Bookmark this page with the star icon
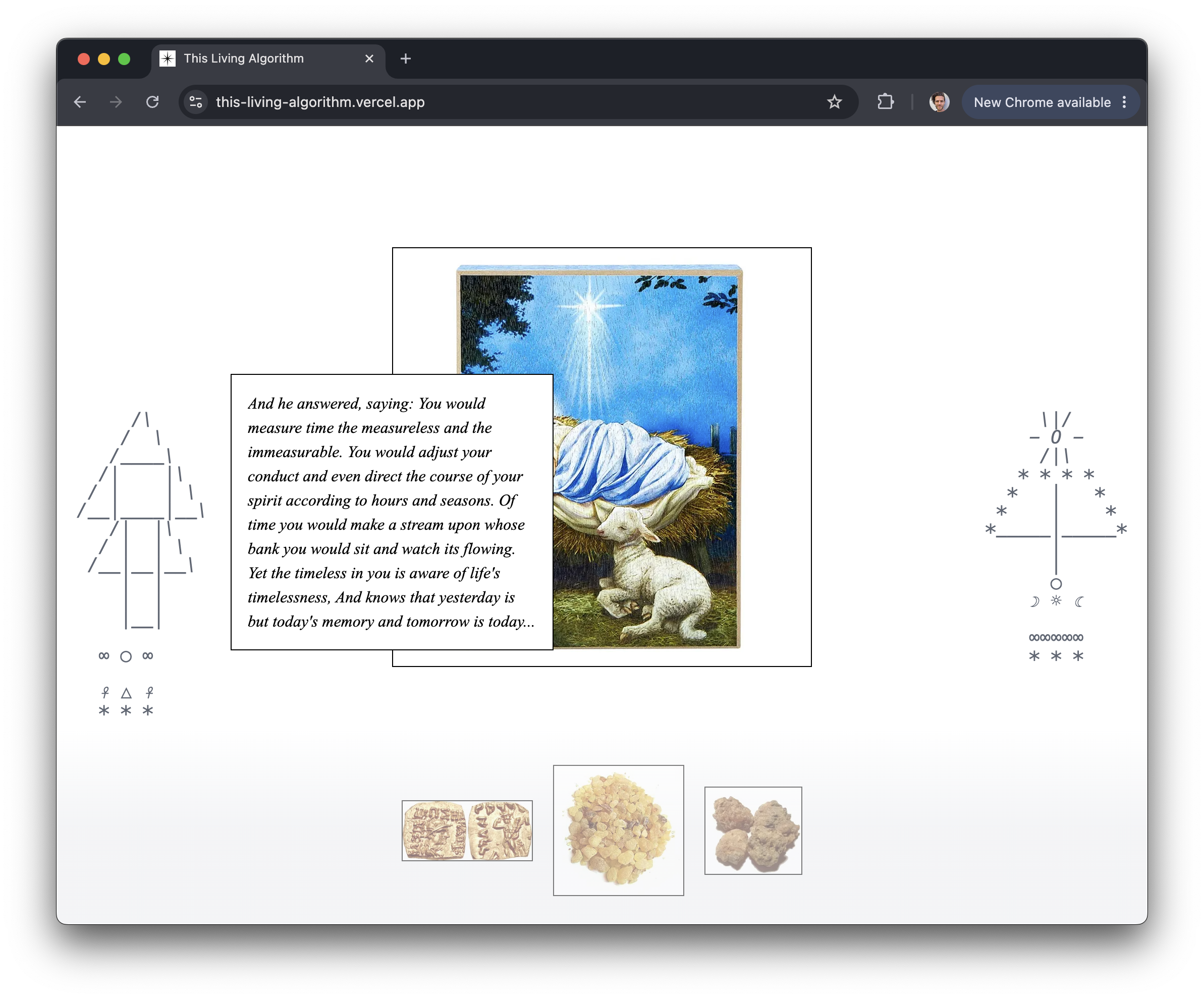Viewport: 1204px width, 999px height. 834,102
